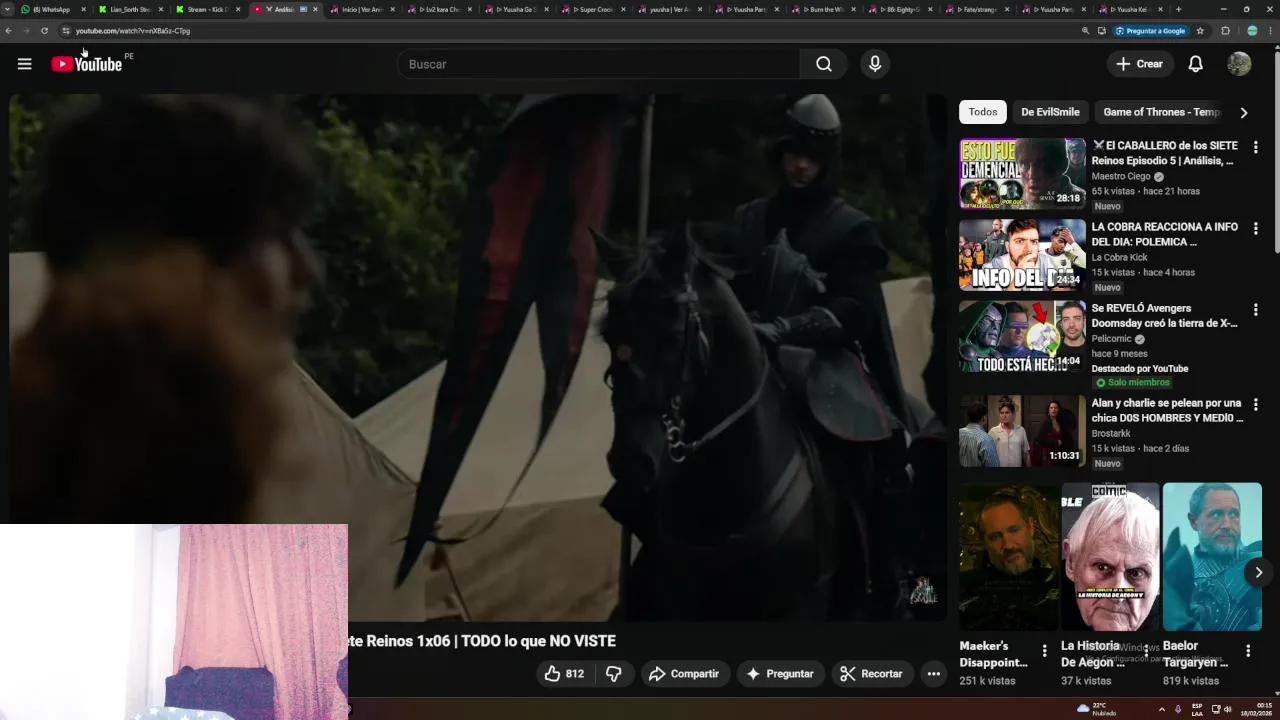Open La Cobra Reacciona video thumbnail
The width and height of the screenshot is (1280, 720).
[1022, 255]
